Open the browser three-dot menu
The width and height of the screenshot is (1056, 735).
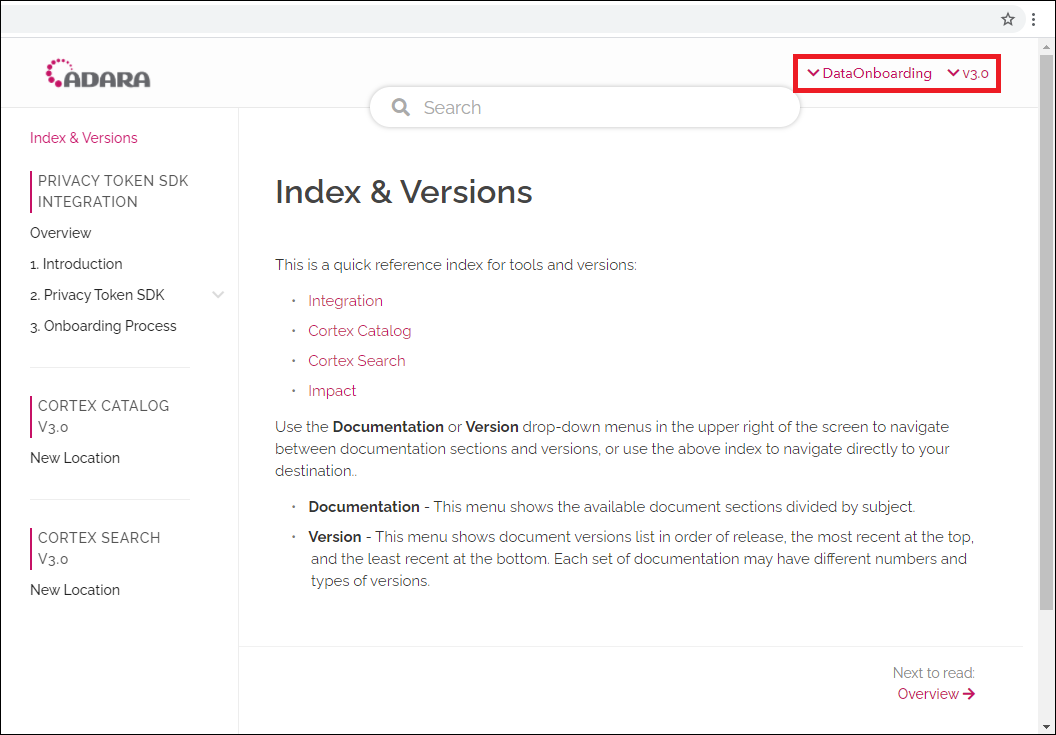1034,20
